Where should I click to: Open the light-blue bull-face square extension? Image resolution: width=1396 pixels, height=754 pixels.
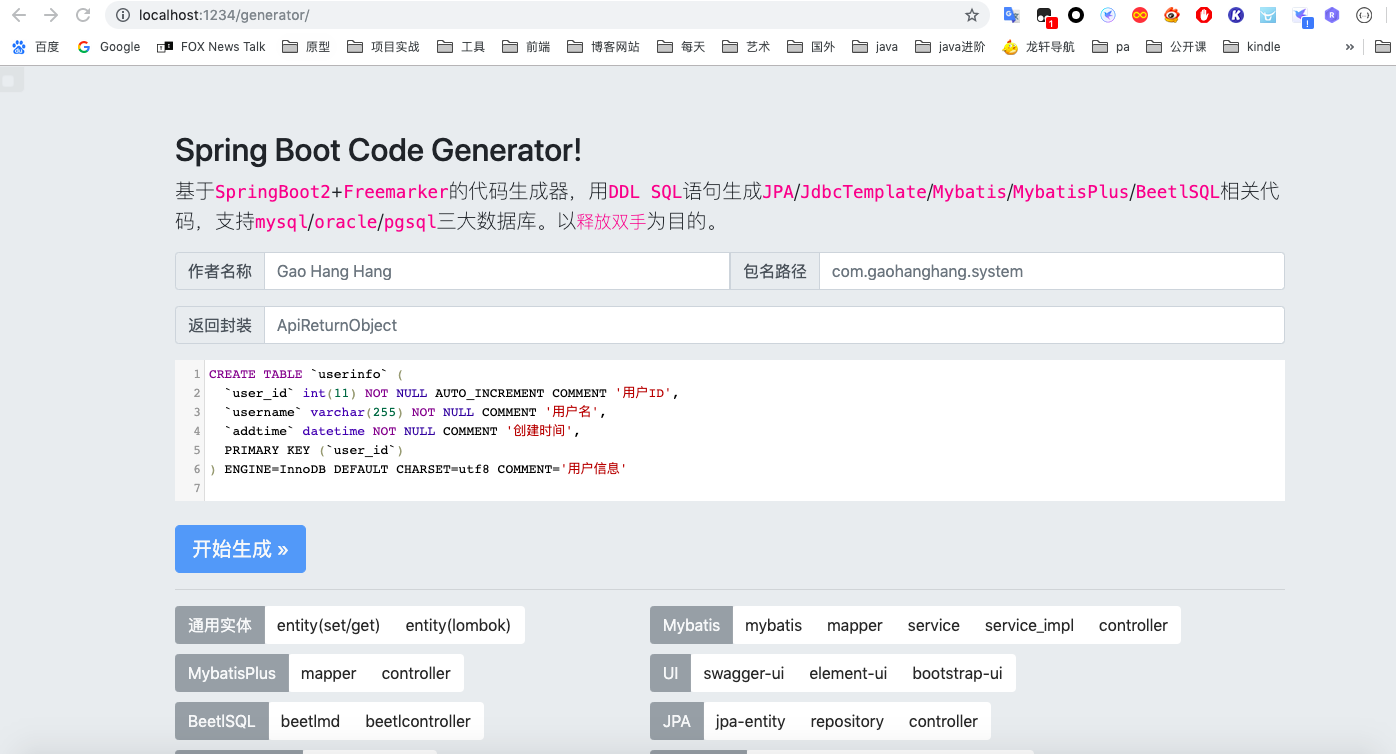click(x=1268, y=15)
